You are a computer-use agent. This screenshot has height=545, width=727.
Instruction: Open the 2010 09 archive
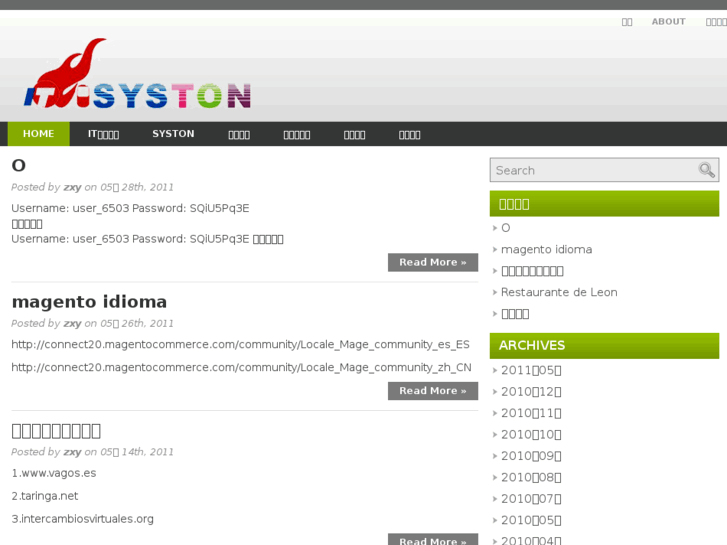coord(531,455)
